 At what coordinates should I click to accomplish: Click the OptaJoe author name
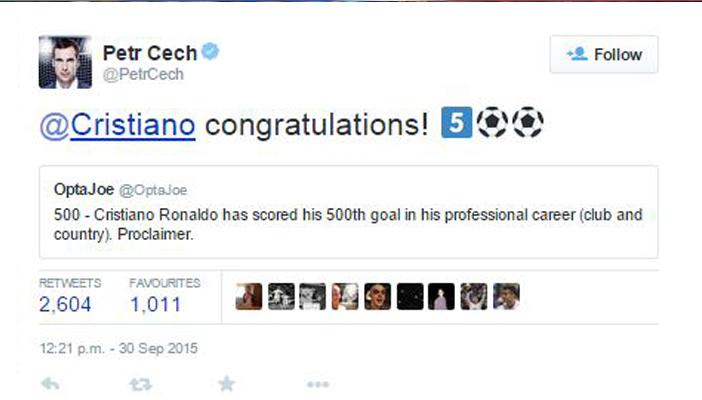(x=83, y=189)
